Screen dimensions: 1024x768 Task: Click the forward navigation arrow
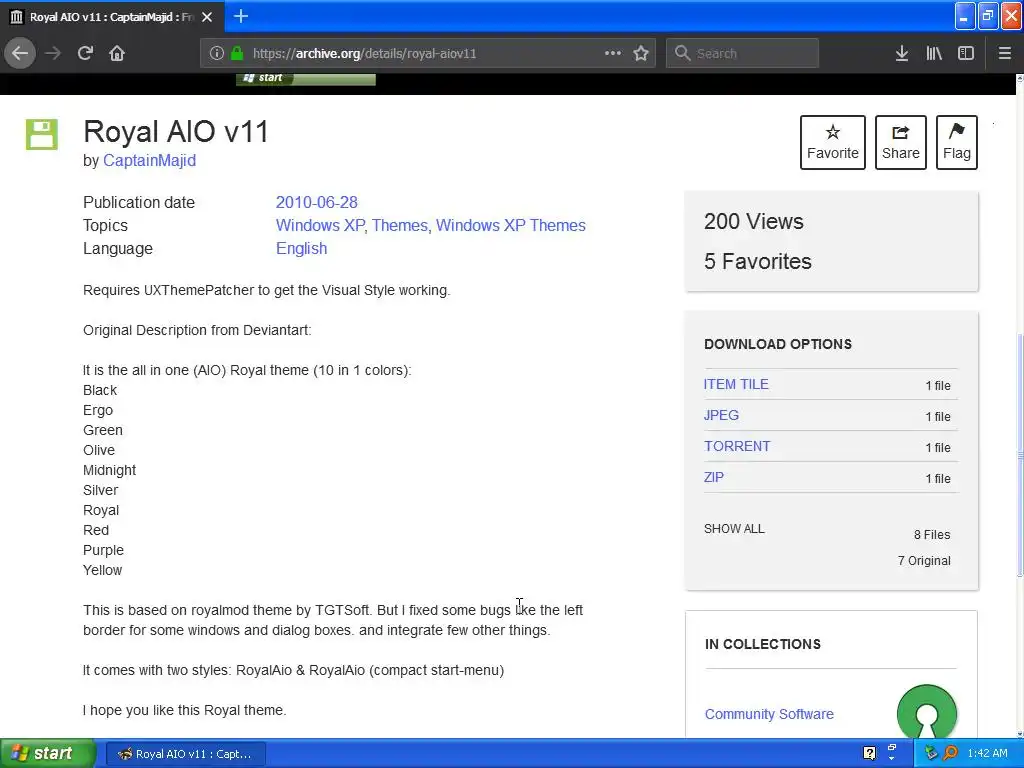click(x=53, y=53)
